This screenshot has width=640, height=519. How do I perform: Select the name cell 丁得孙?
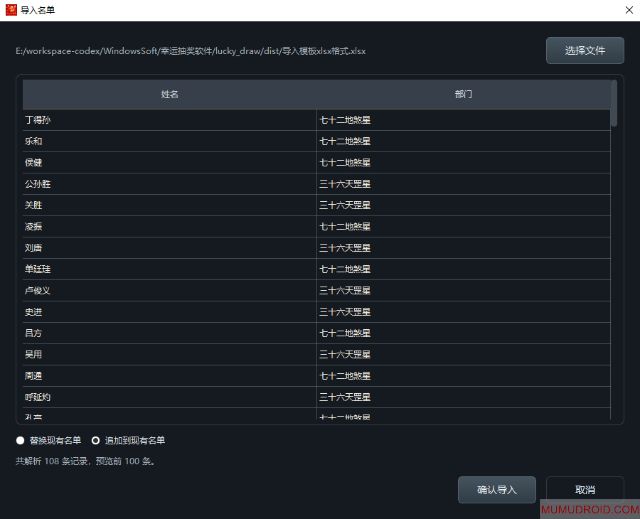[169, 120]
